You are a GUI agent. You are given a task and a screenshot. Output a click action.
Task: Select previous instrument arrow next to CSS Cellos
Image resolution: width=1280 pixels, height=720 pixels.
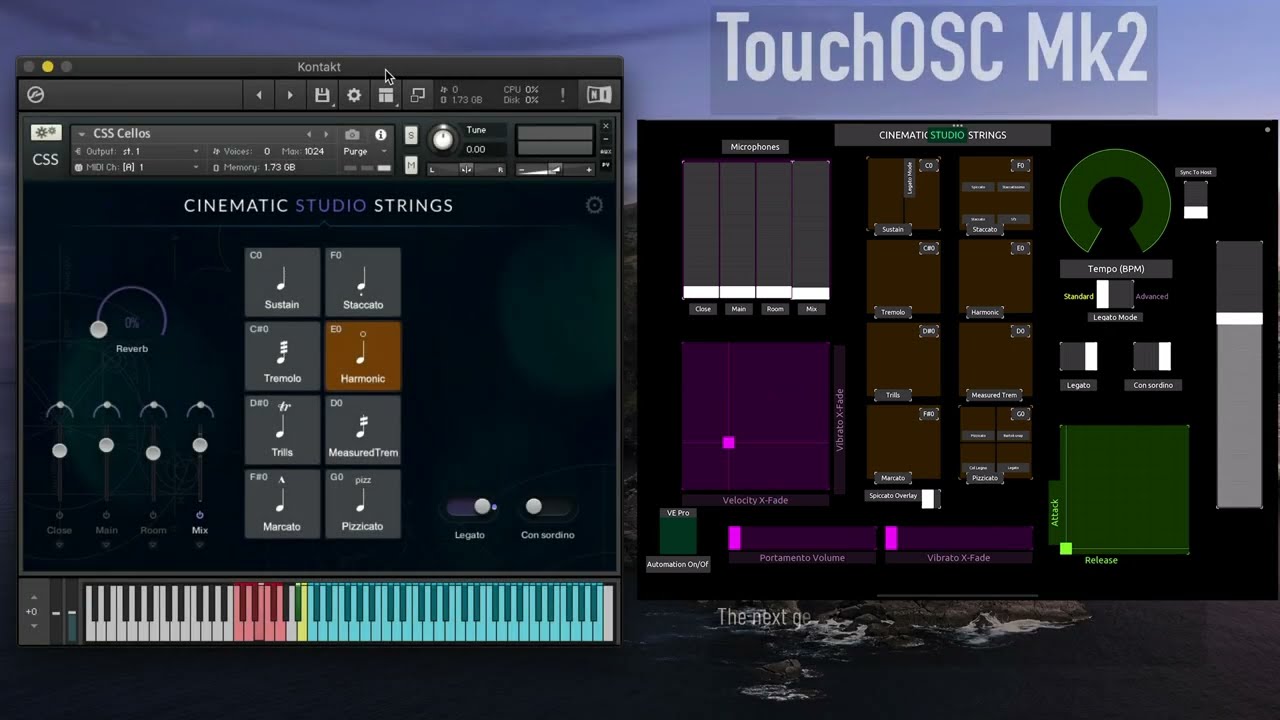coord(309,134)
